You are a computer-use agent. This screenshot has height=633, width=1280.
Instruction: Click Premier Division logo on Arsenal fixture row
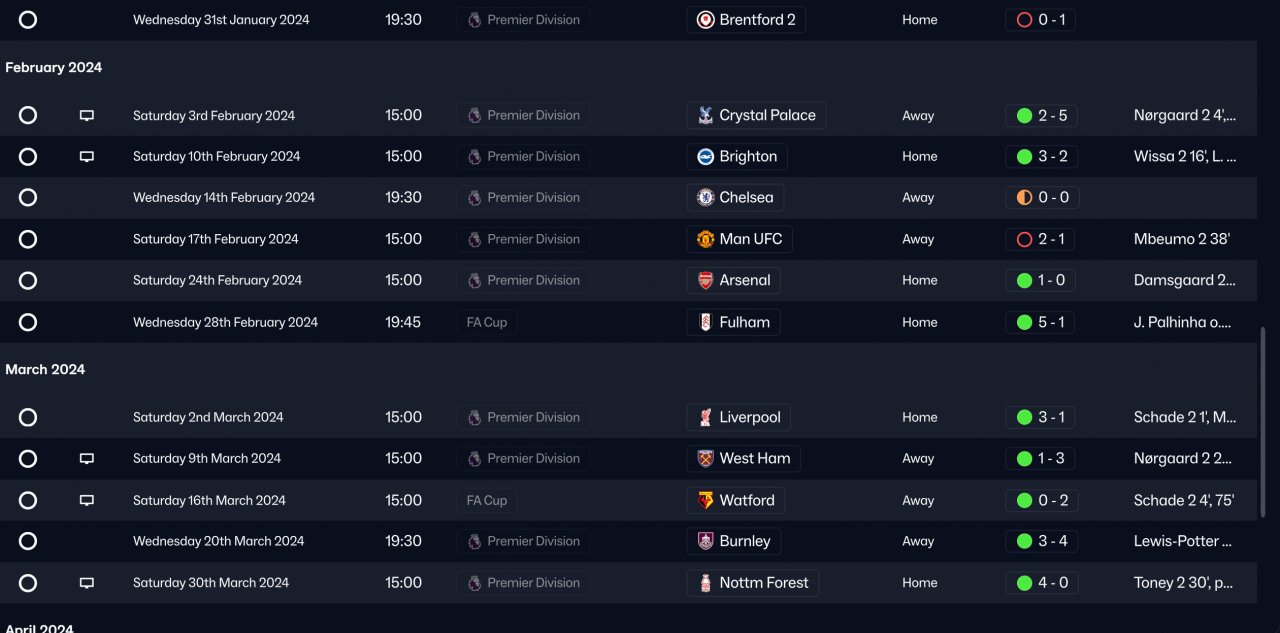tap(475, 280)
